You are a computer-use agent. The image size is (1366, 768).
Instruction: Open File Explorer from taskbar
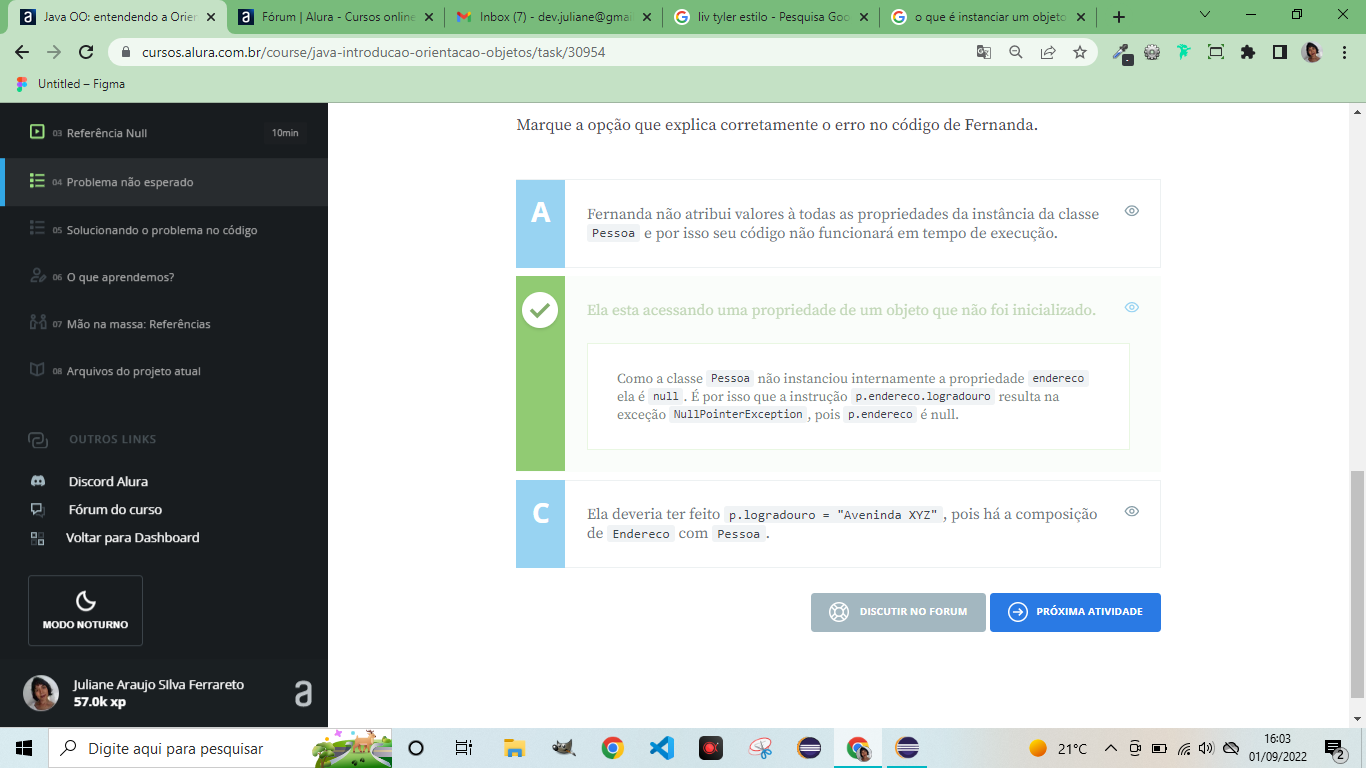coord(514,748)
